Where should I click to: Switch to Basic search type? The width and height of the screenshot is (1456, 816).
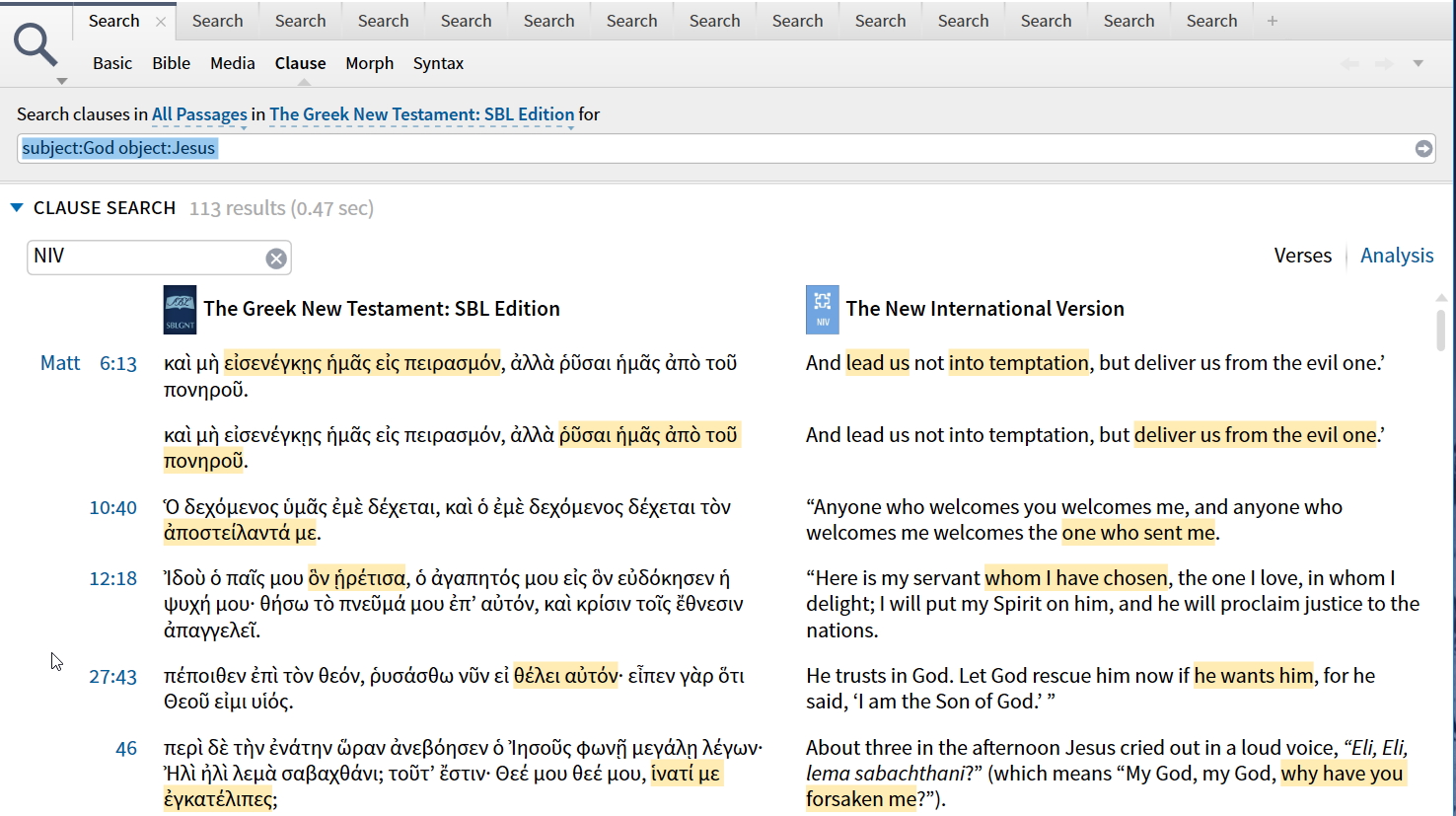tap(112, 63)
